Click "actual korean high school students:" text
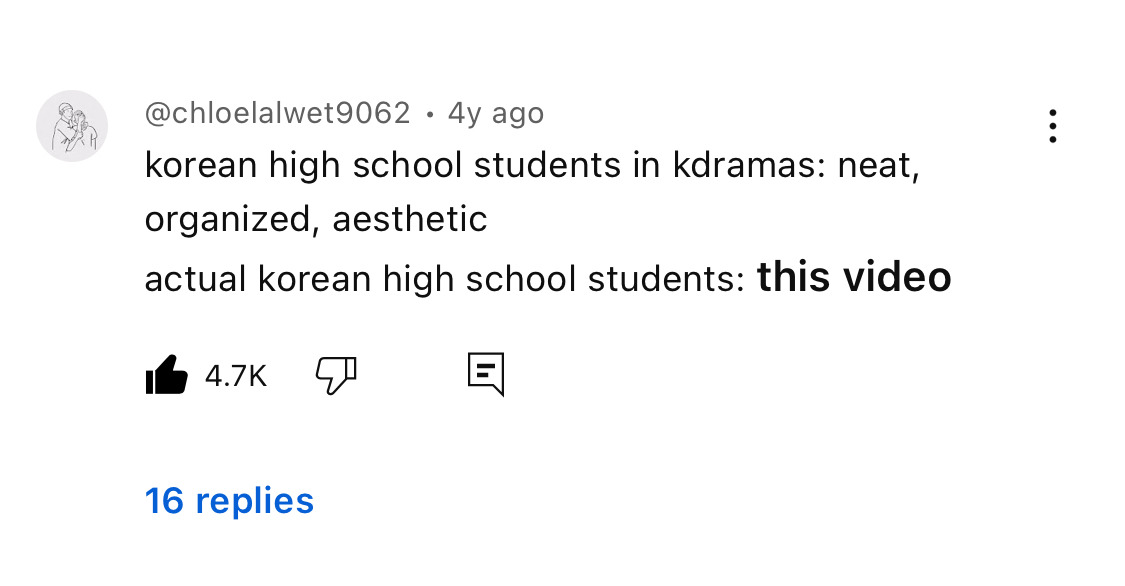The height and width of the screenshot is (586, 1125). (445, 279)
